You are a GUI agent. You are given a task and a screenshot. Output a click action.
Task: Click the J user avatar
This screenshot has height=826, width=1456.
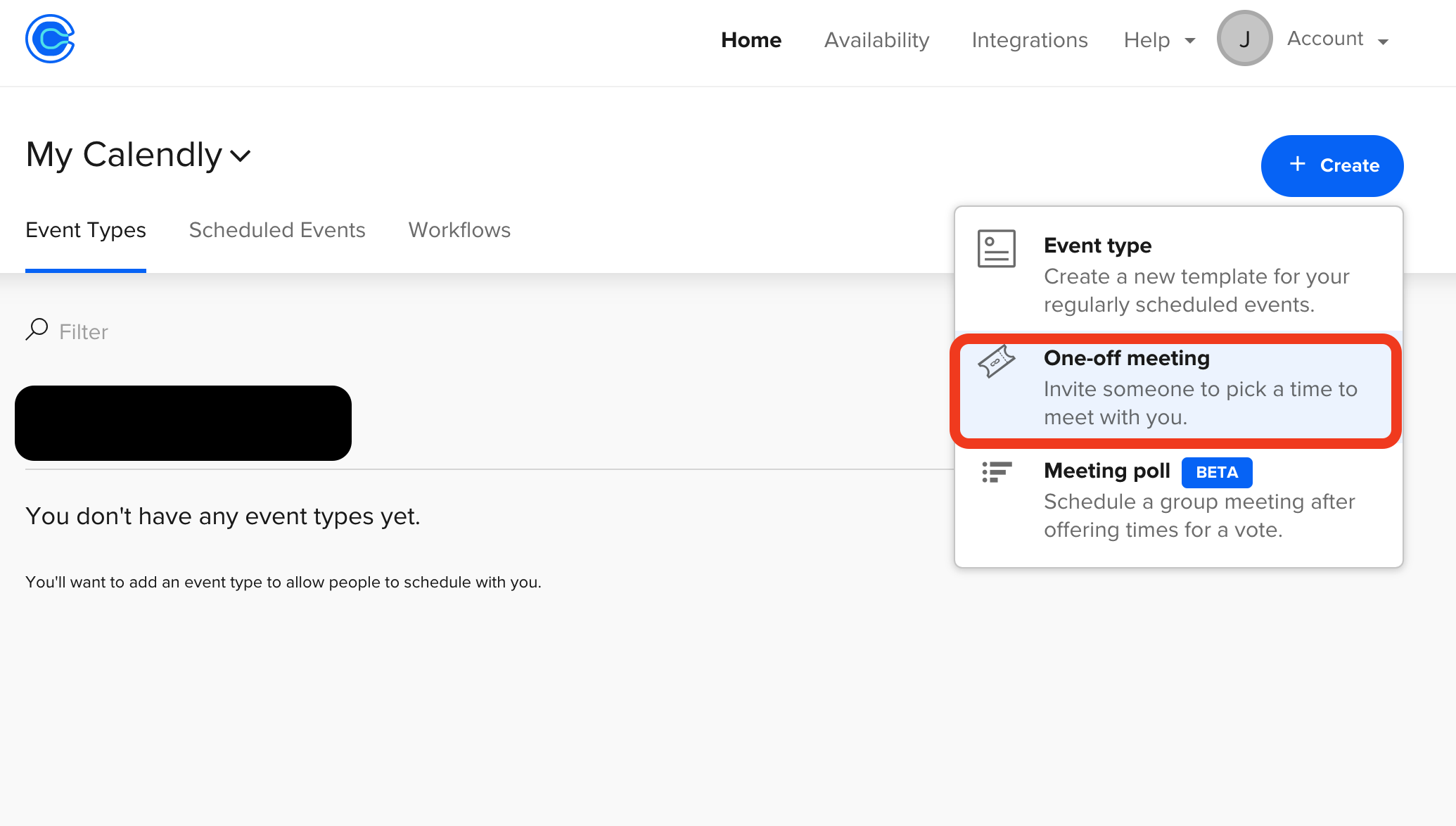[1244, 39]
